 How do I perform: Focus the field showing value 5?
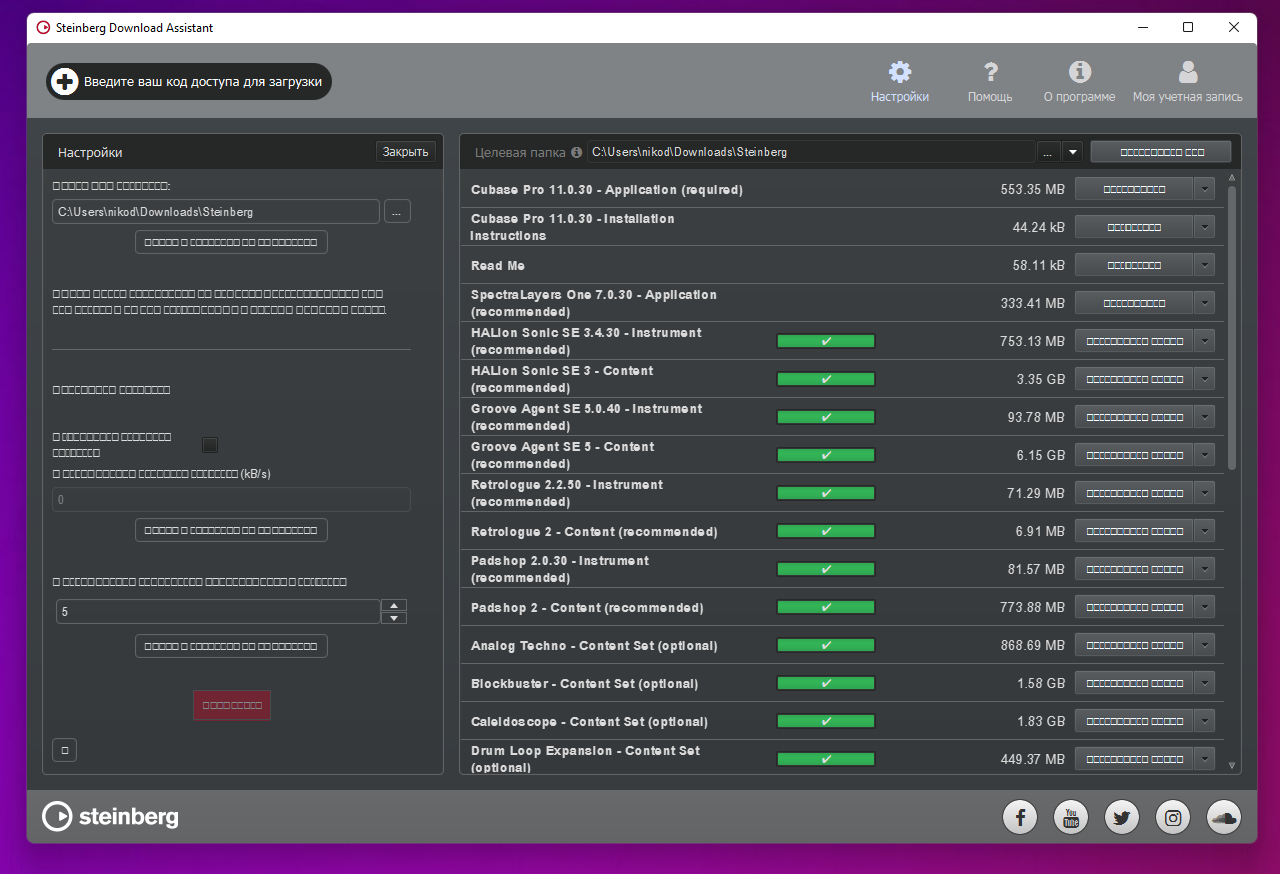tap(216, 611)
